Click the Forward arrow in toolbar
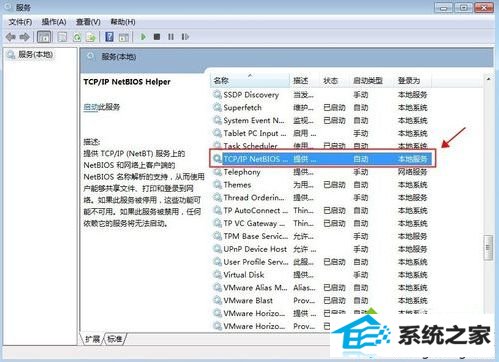 pyautogui.click(x=24, y=37)
